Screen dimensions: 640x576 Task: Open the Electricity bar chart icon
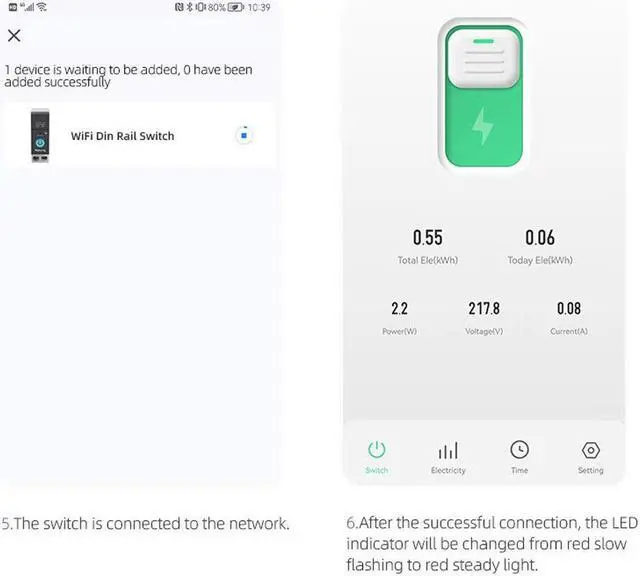click(448, 450)
